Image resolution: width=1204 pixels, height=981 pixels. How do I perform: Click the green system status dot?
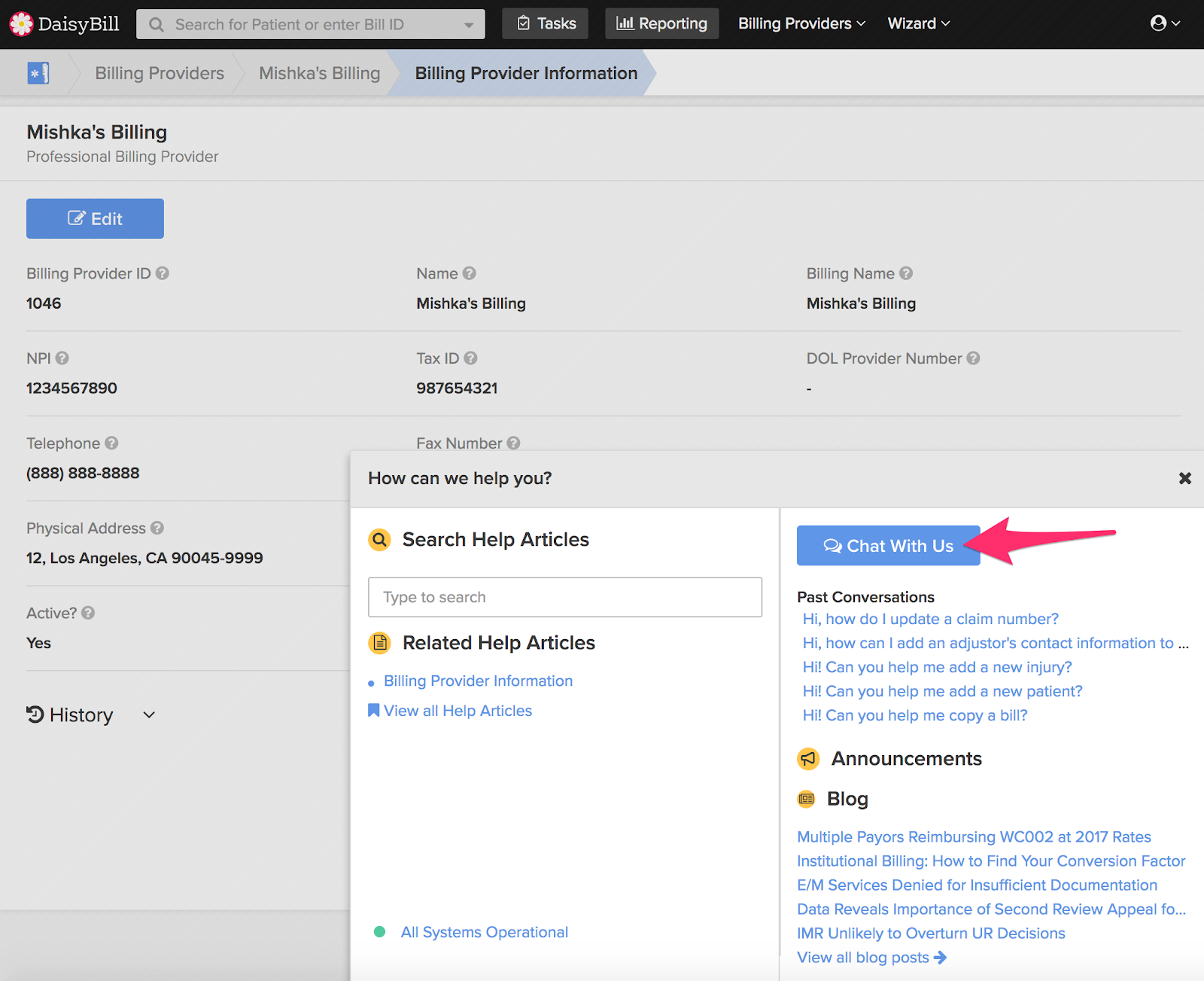[x=380, y=932]
